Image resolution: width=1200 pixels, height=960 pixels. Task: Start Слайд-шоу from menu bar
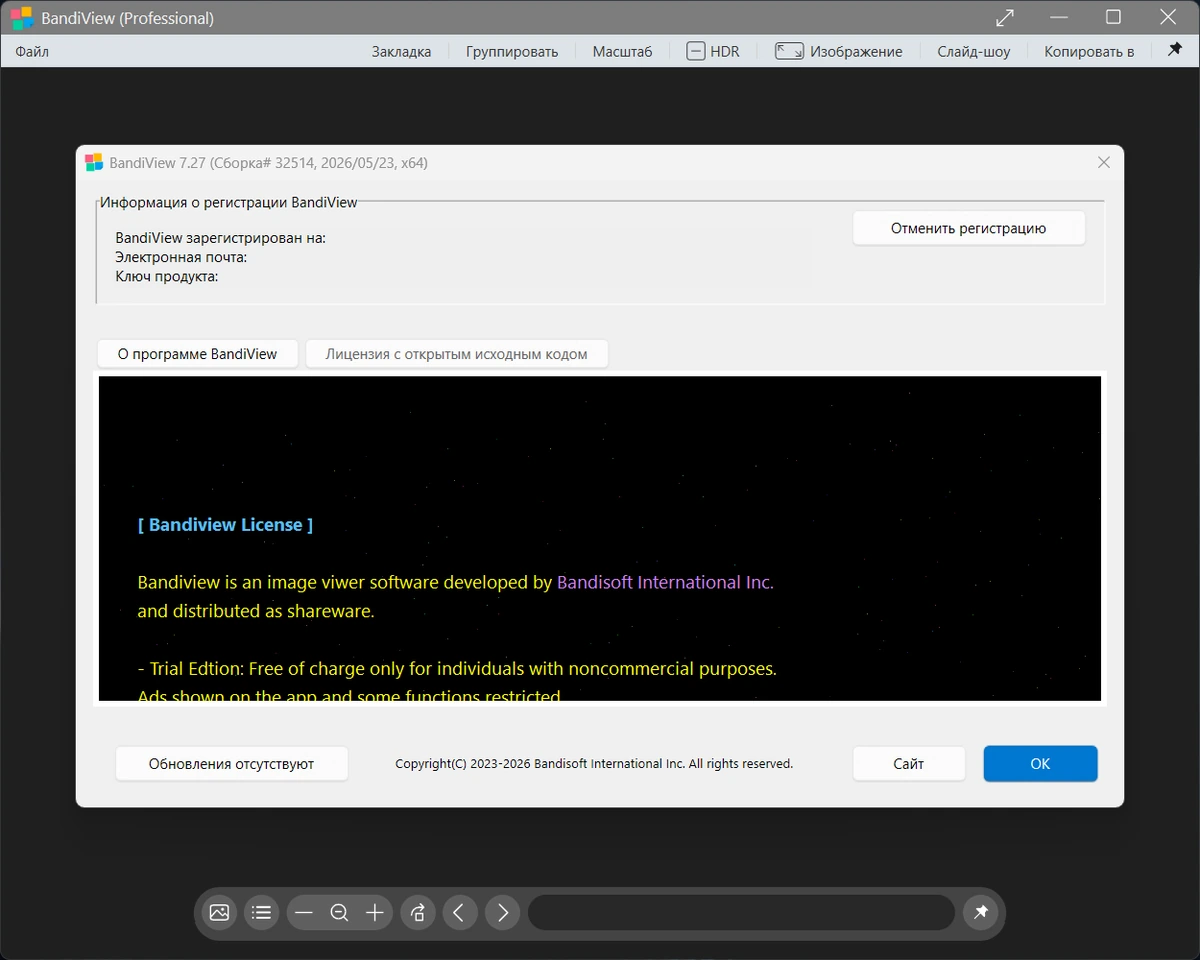click(973, 51)
